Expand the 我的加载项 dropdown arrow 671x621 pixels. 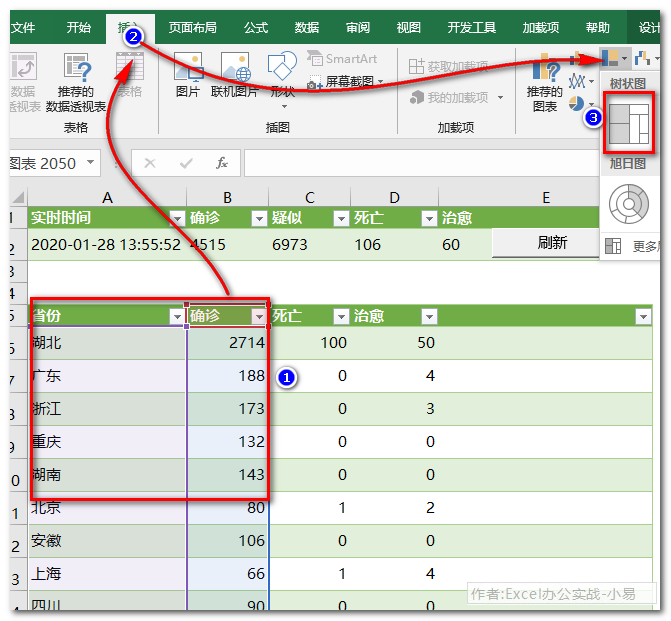(500, 98)
